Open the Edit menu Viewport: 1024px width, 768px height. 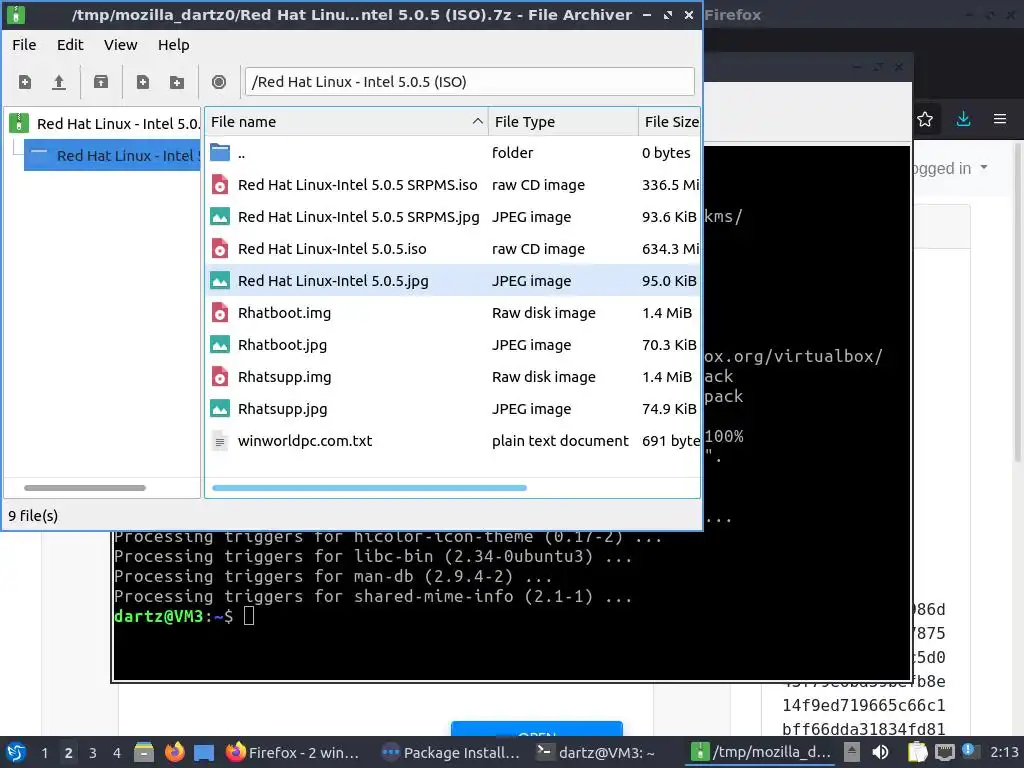pos(70,45)
